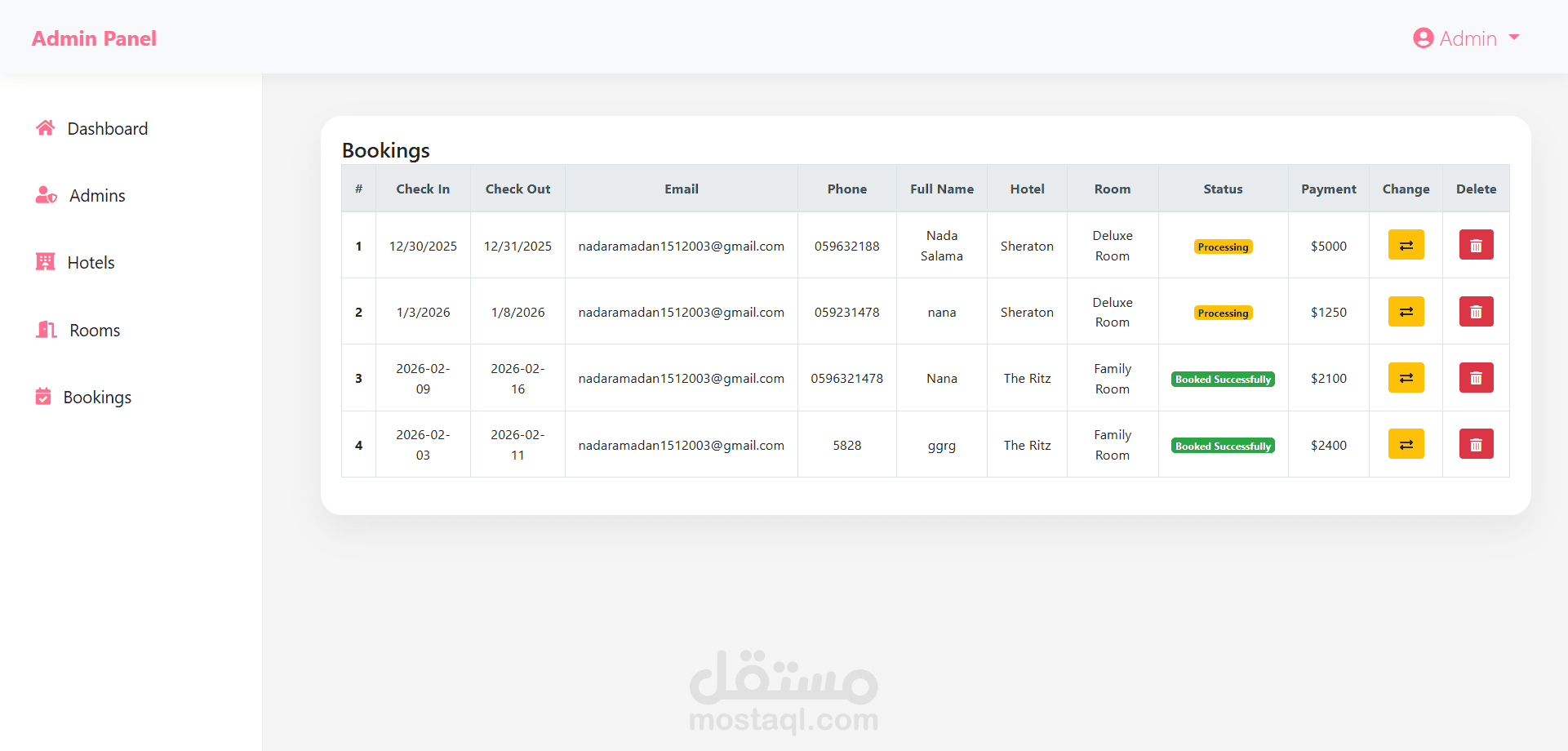Click the Admin Panel brand link
This screenshot has height=751, width=1568.
[x=94, y=38]
